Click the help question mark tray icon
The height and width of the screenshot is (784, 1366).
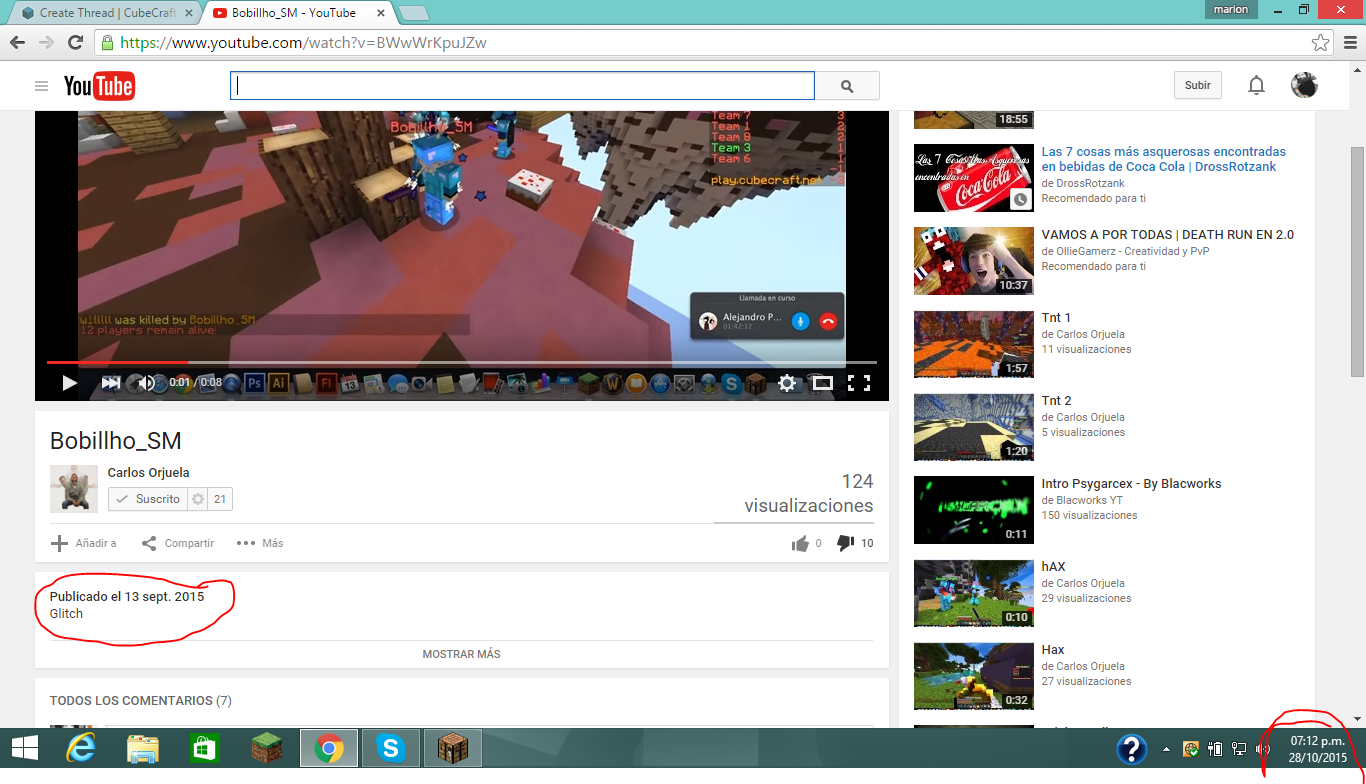click(1132, 749)
